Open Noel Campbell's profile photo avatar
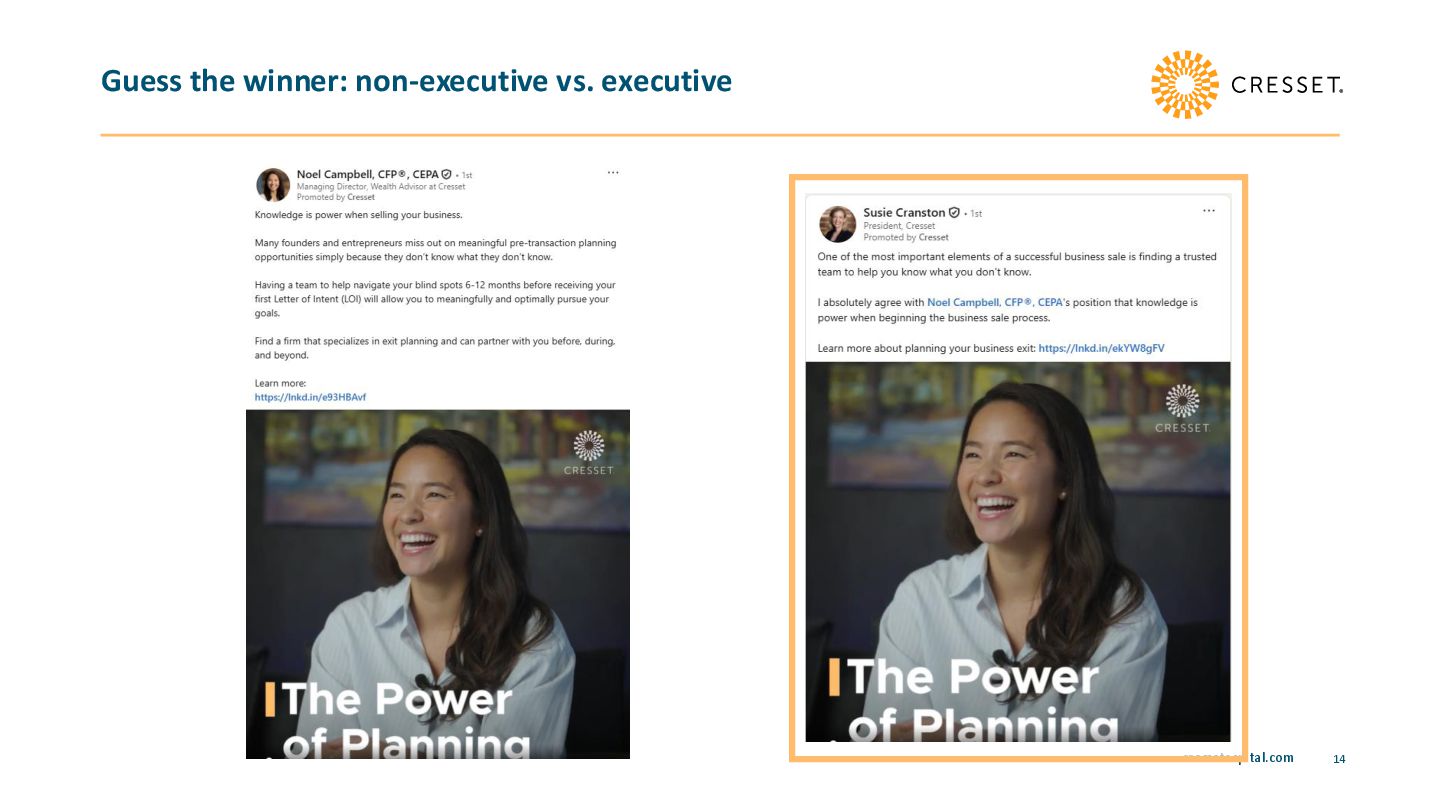Image resolution: width=1440 pixels, height=810 pixels. tap(273, 185)
